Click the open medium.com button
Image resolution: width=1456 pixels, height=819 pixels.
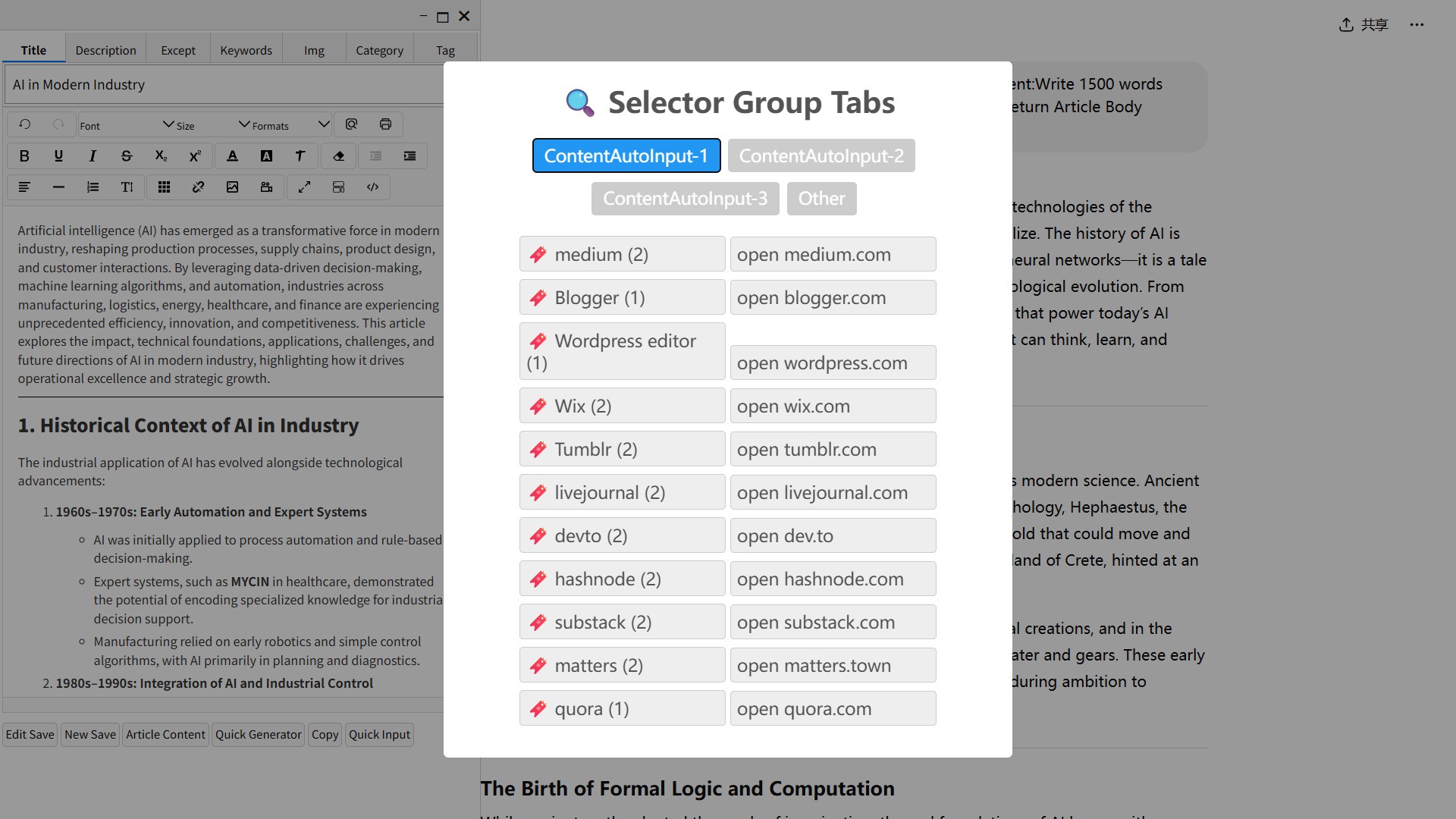pos(833,255)
